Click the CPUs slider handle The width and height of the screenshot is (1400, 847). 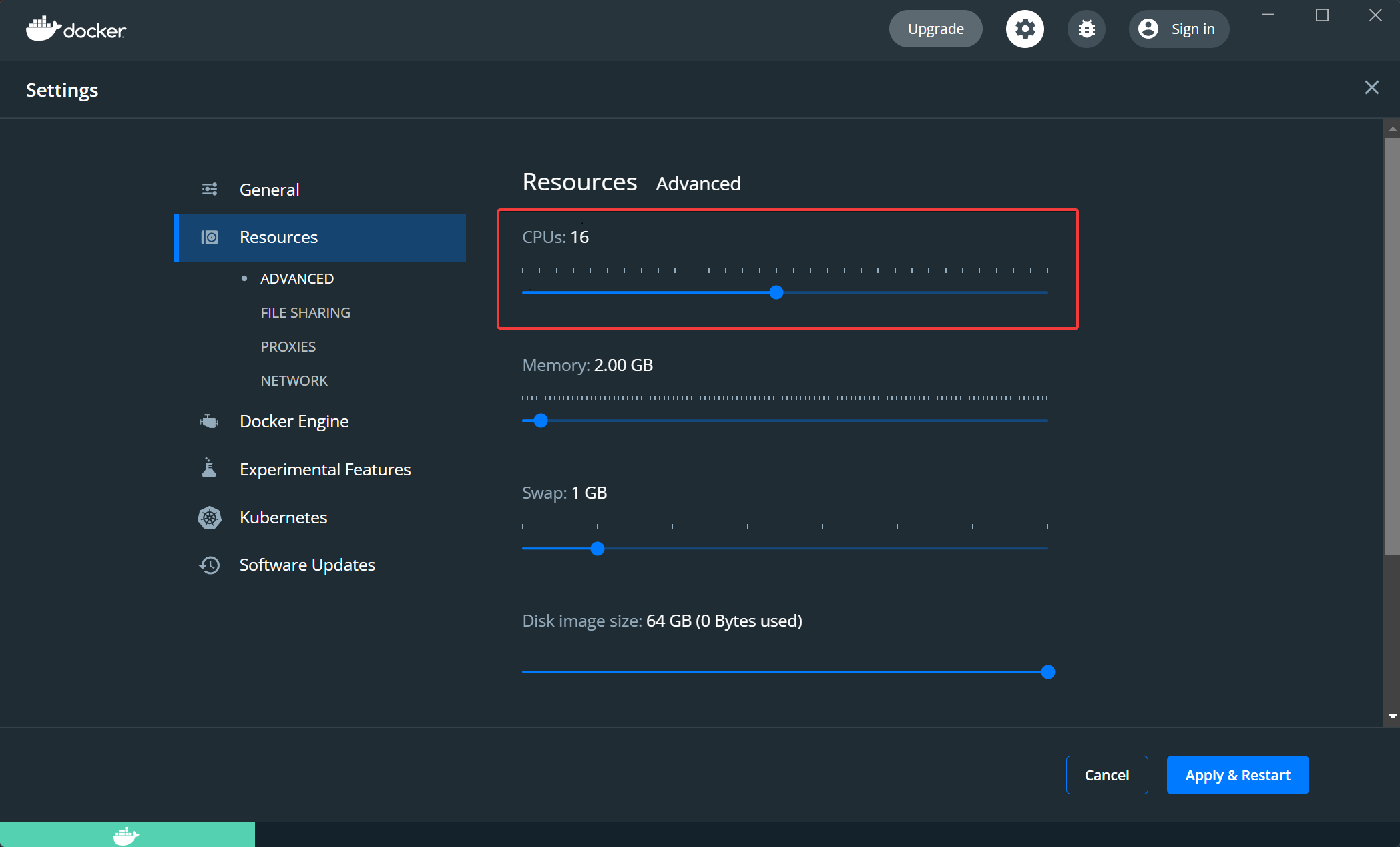(x=776, y=292)
